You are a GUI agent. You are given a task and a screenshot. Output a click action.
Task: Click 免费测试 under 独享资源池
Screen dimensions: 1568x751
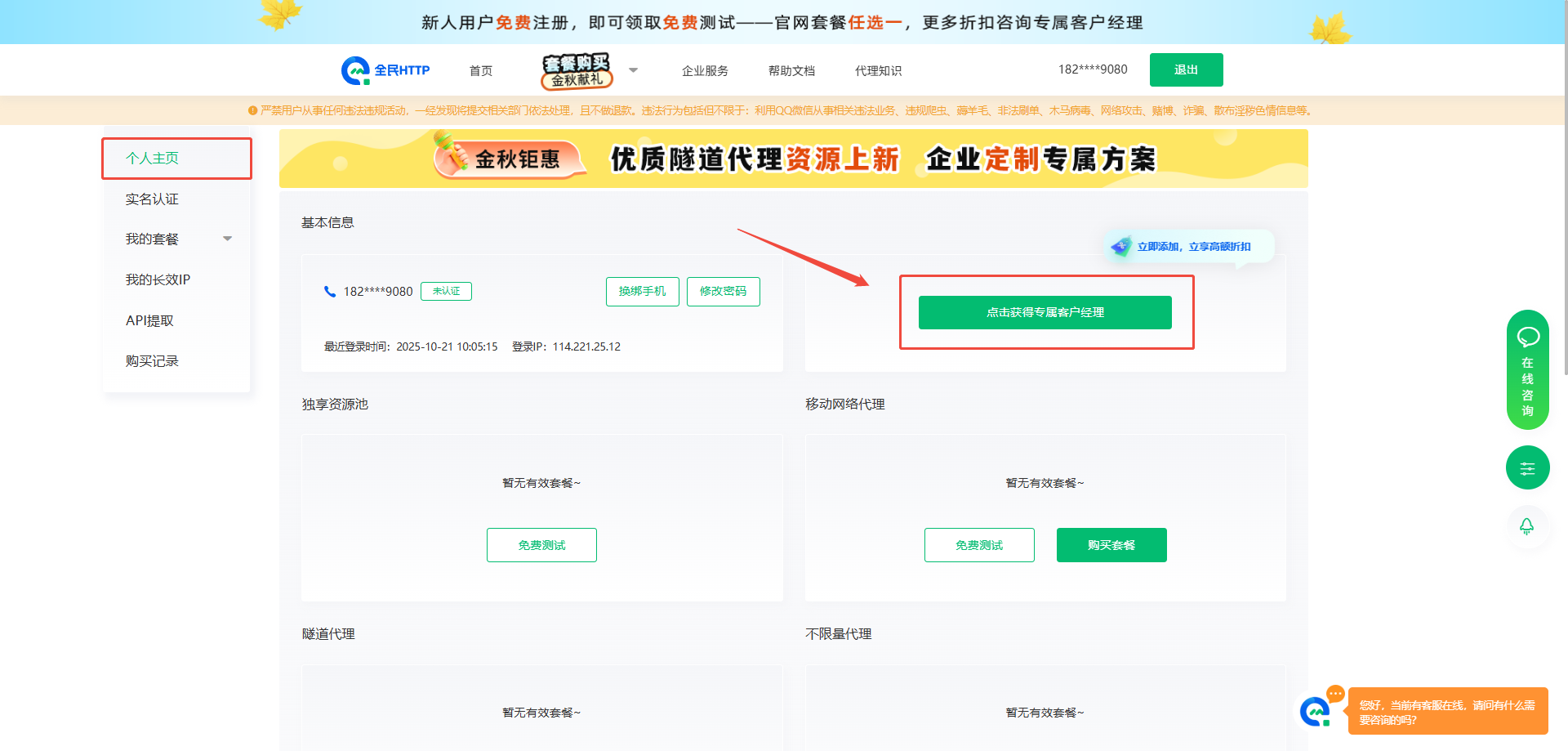tap(541, 545)
